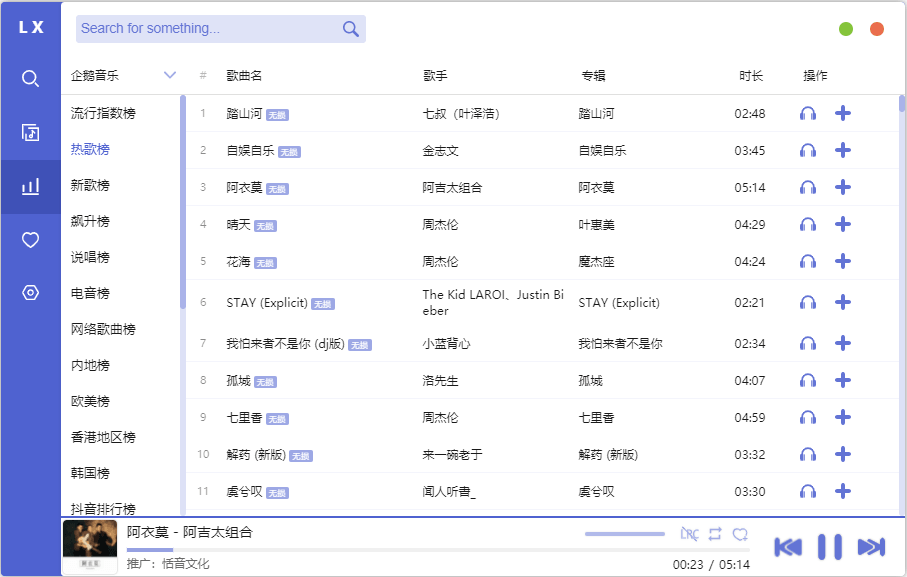Play 虞兮叹 with headphone icon
907x577 pixels.
tap(808, 491)
